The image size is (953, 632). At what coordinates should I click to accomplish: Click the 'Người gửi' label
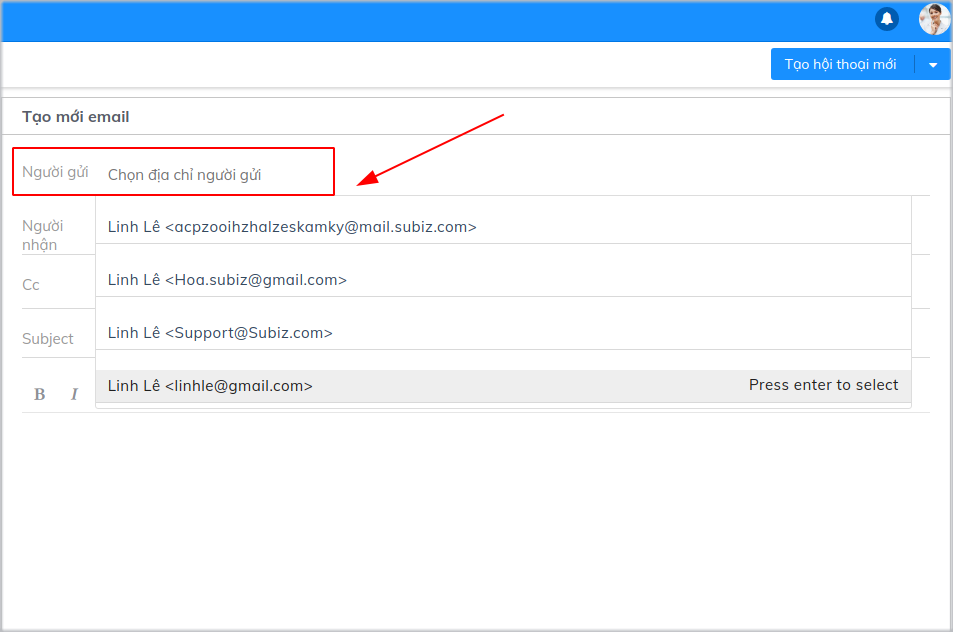[55, 172]
